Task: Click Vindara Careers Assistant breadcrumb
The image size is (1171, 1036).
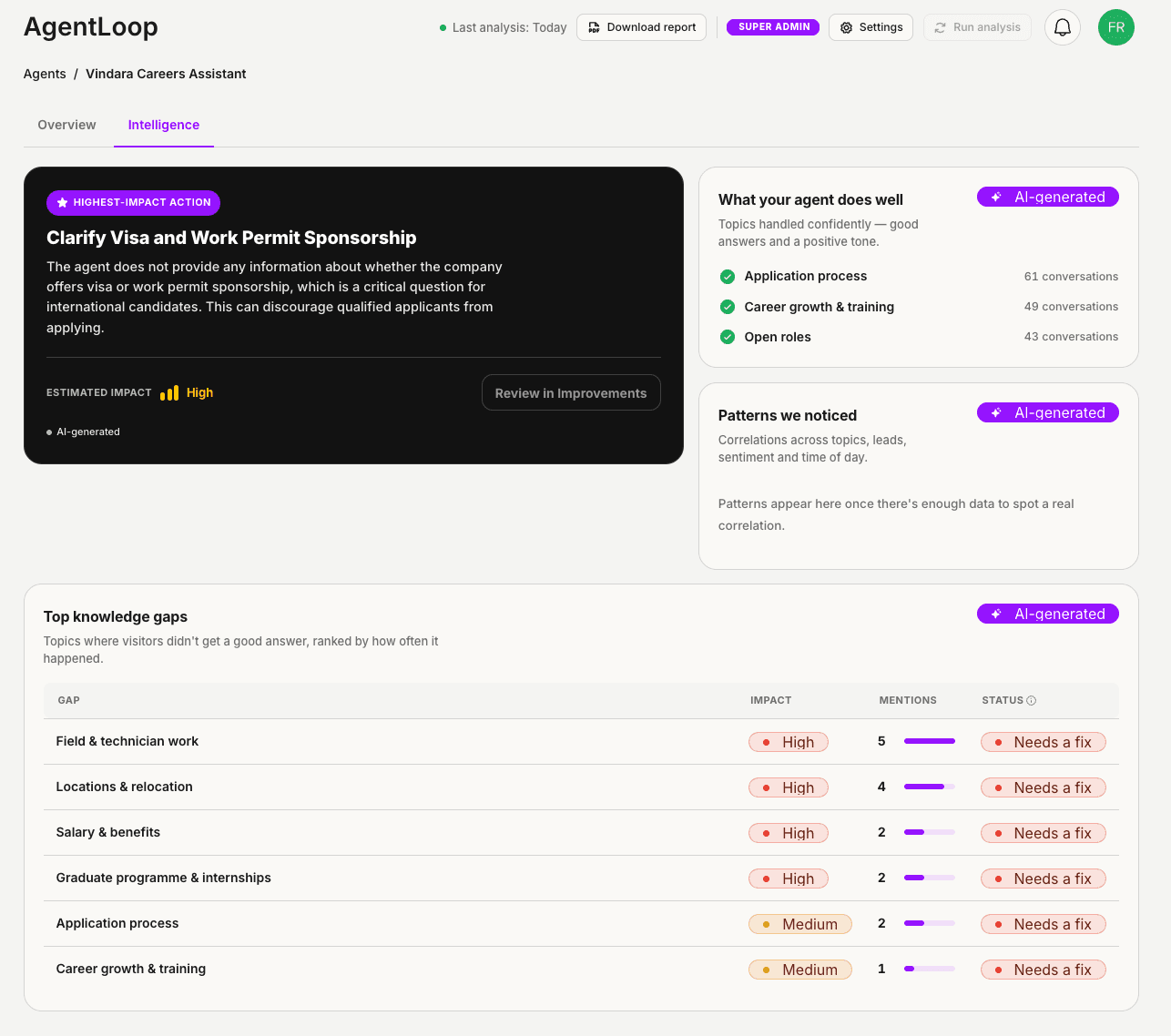Action: pos(166,74)
